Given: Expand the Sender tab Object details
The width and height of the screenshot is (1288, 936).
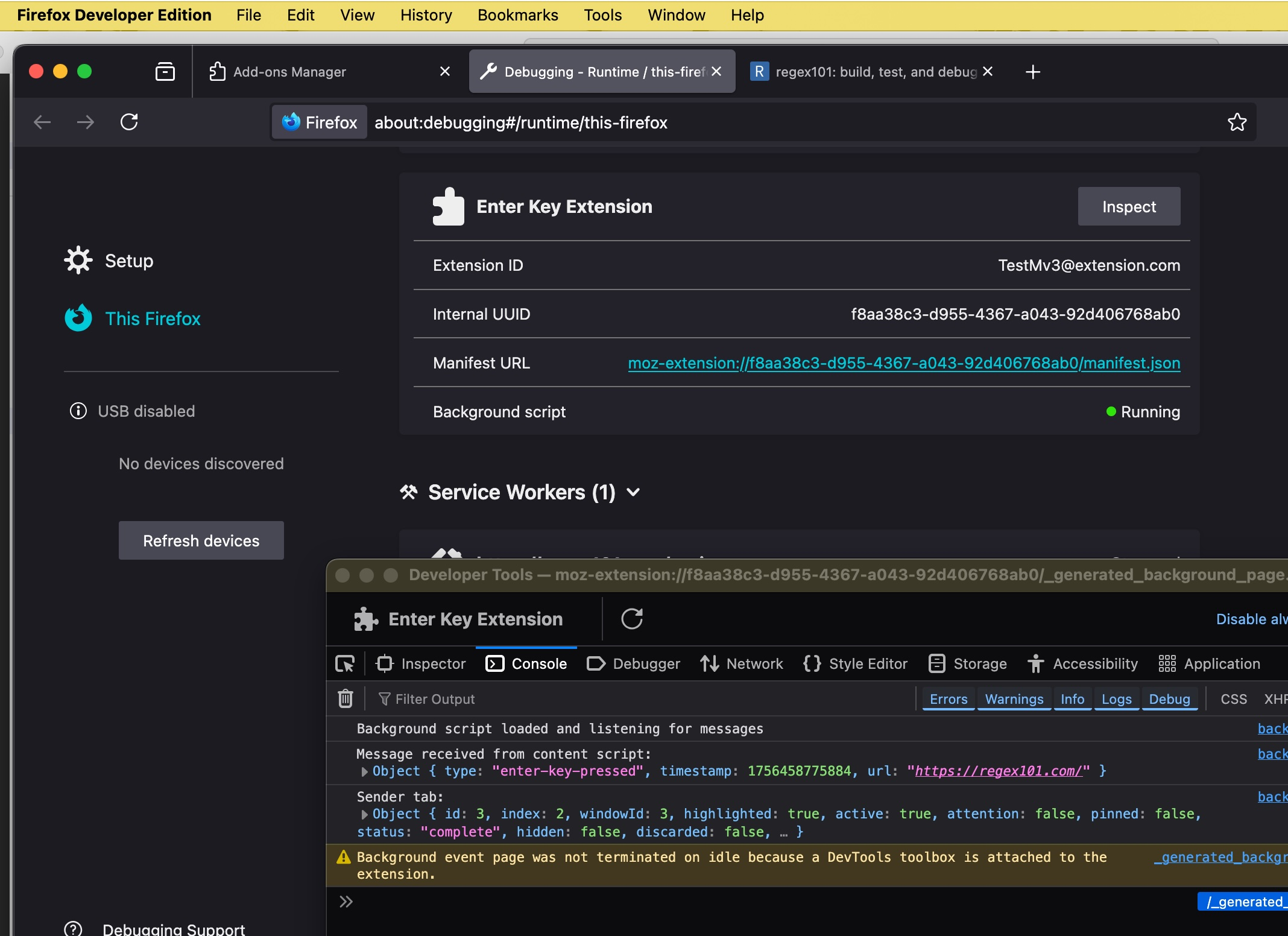Looking at the screenshot, I should pos(364,814).
